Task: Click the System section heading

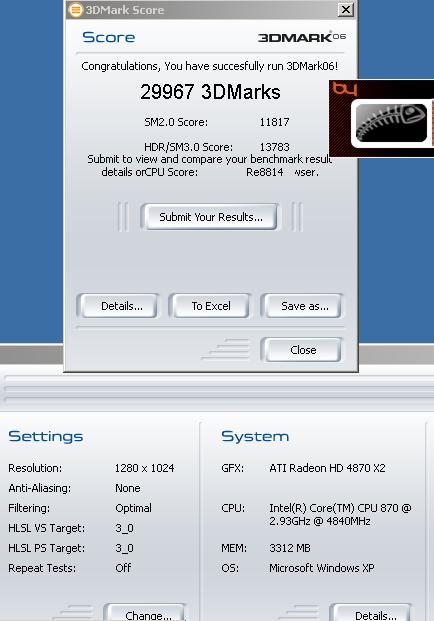Action: click(x=255, y=436)
